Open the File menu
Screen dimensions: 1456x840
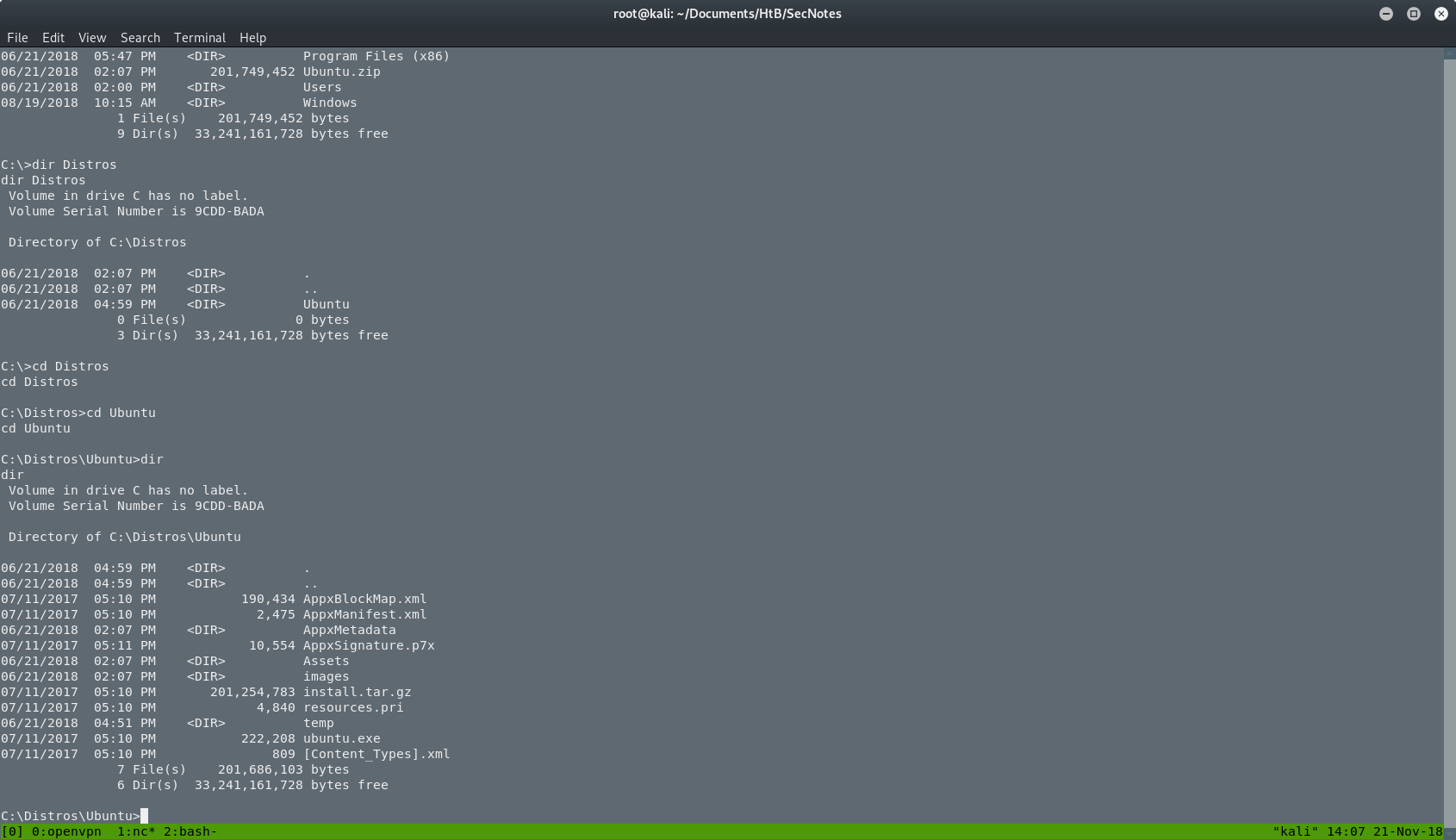click(17, 37)
